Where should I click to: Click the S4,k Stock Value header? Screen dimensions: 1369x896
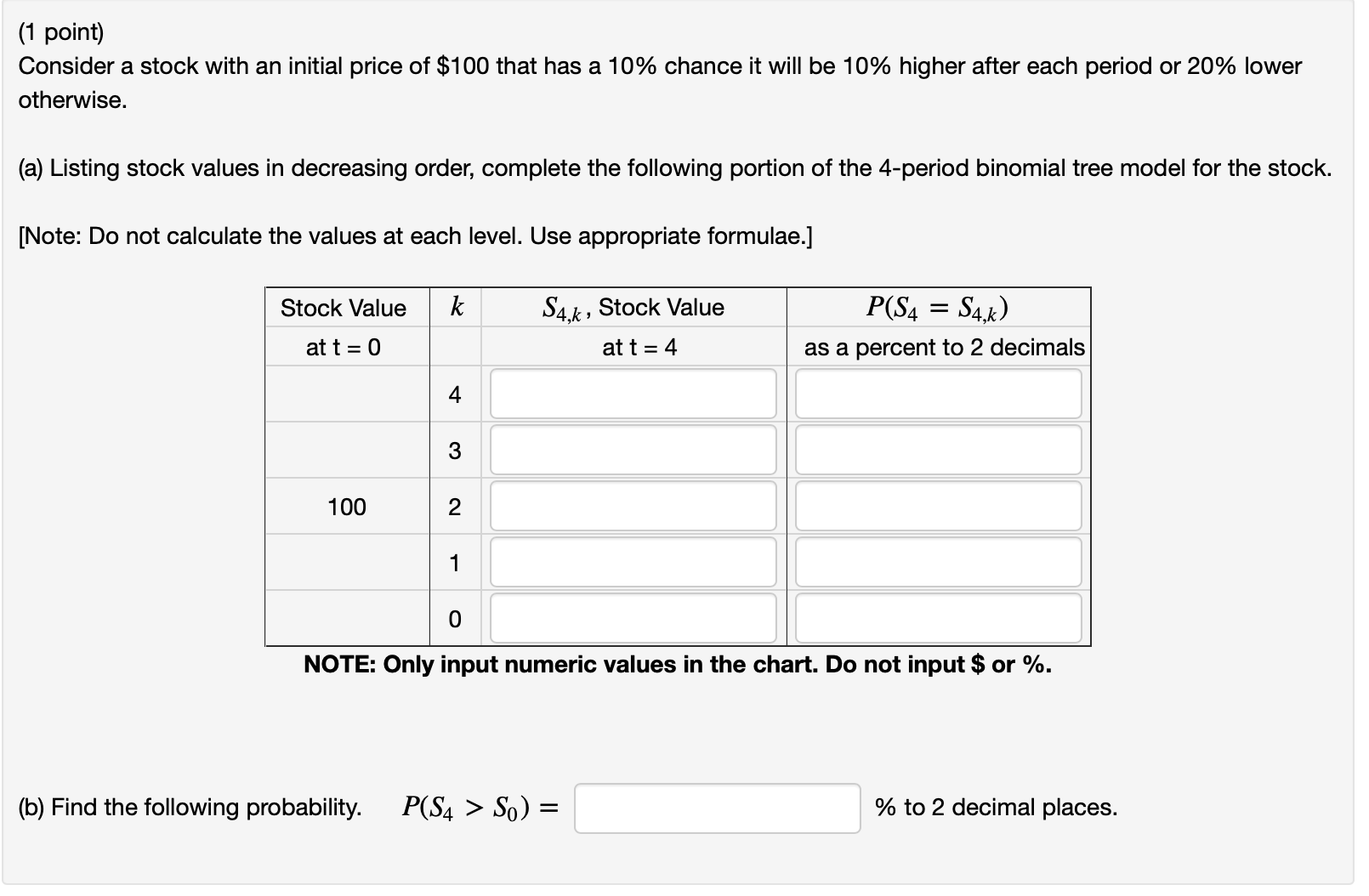coord(633,309)
